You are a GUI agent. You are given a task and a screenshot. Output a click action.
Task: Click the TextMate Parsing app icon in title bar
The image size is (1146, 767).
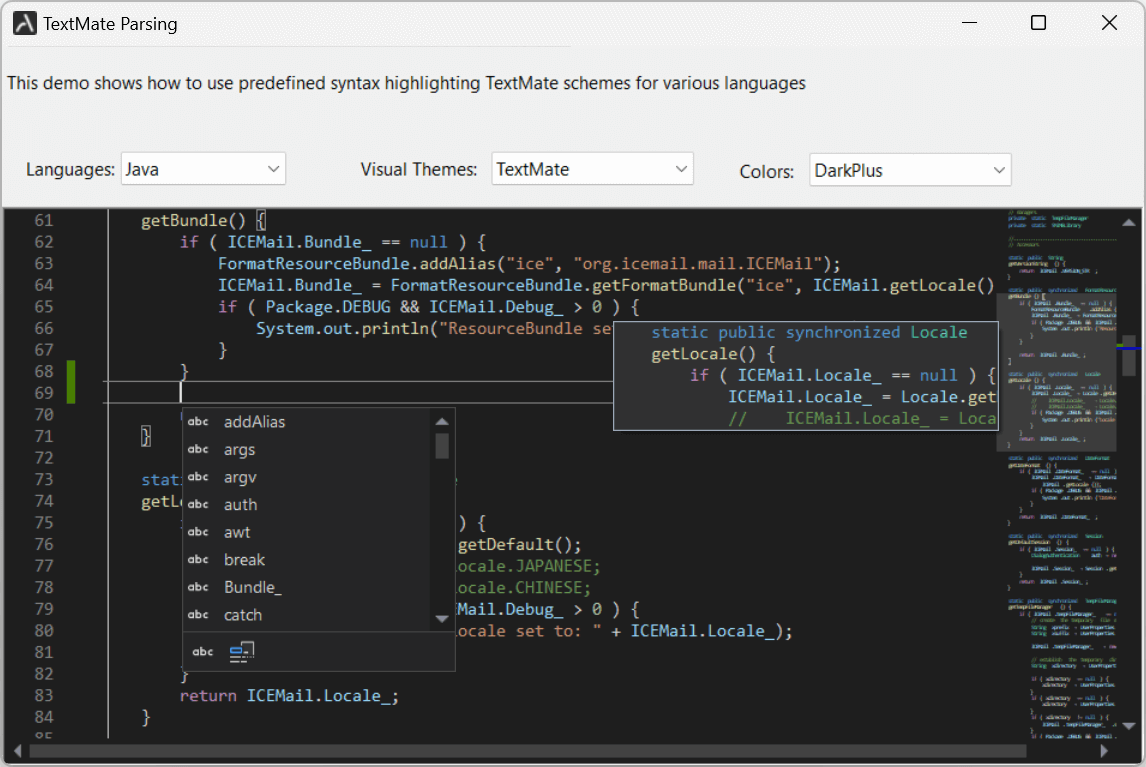coord(24,23)
